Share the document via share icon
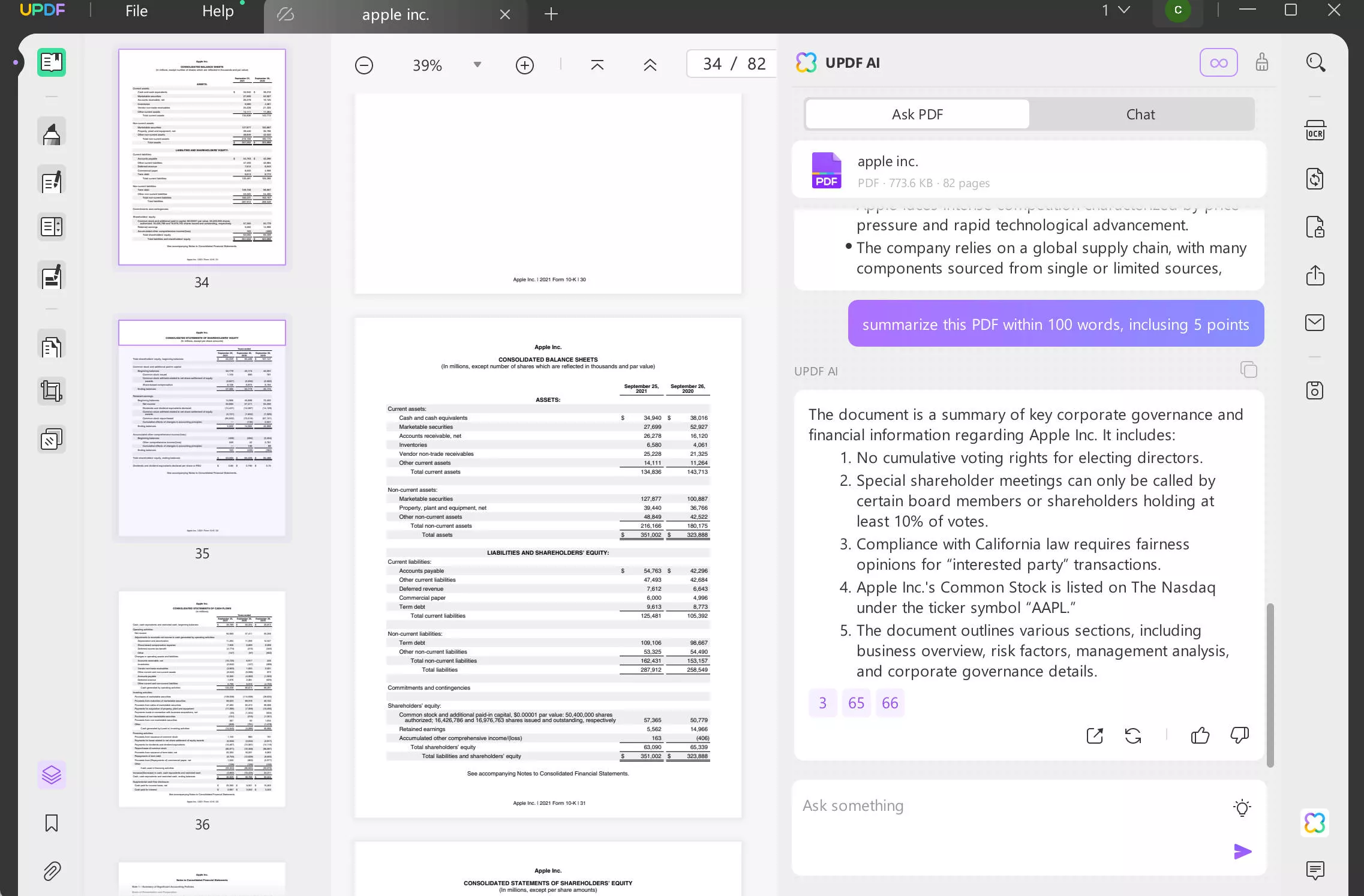1364x896 pixels. pos(1315,275)
